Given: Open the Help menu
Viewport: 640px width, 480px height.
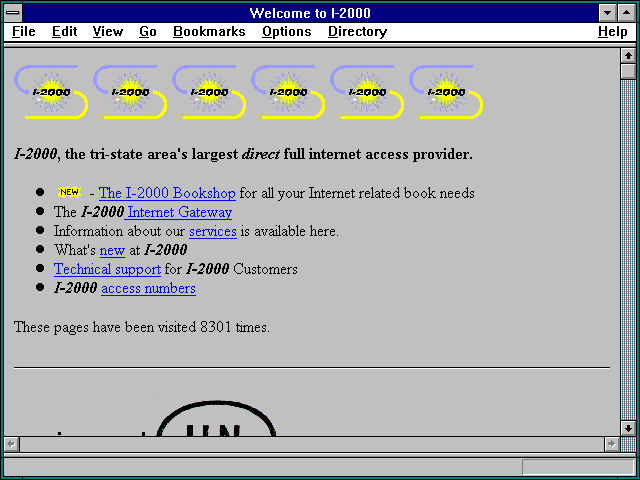Looking at the screenshot, I should click(x=612, y=31).
